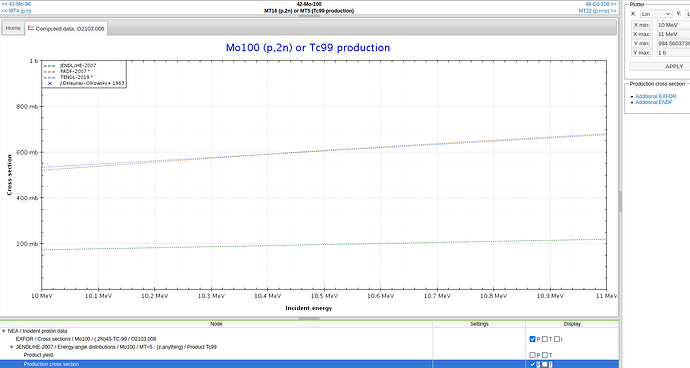This screenshot has height=368, width=690.
Task: Open the X axis Lin scale dropdown
Action: coord(656,14)
